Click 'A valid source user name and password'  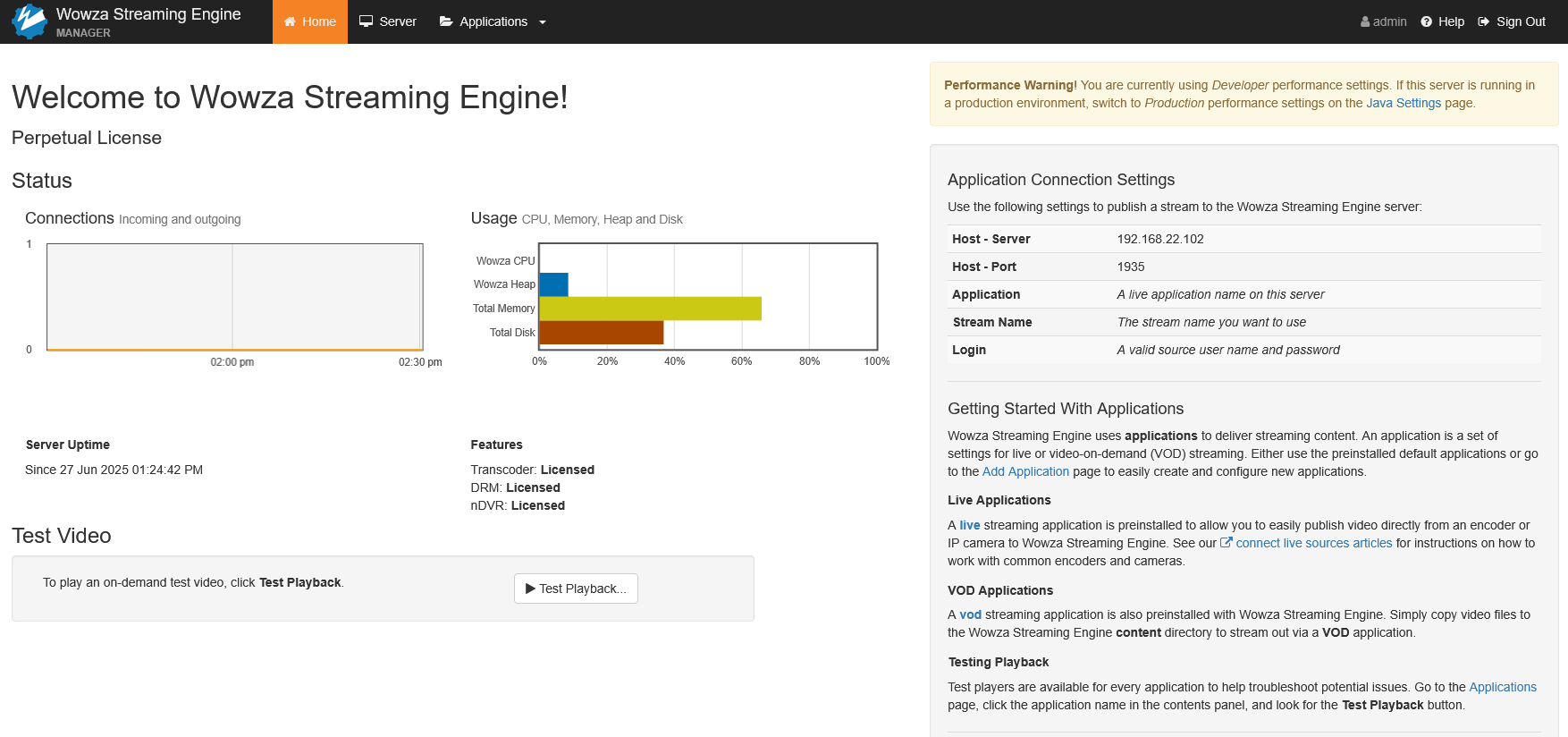tap(1228, 350)
